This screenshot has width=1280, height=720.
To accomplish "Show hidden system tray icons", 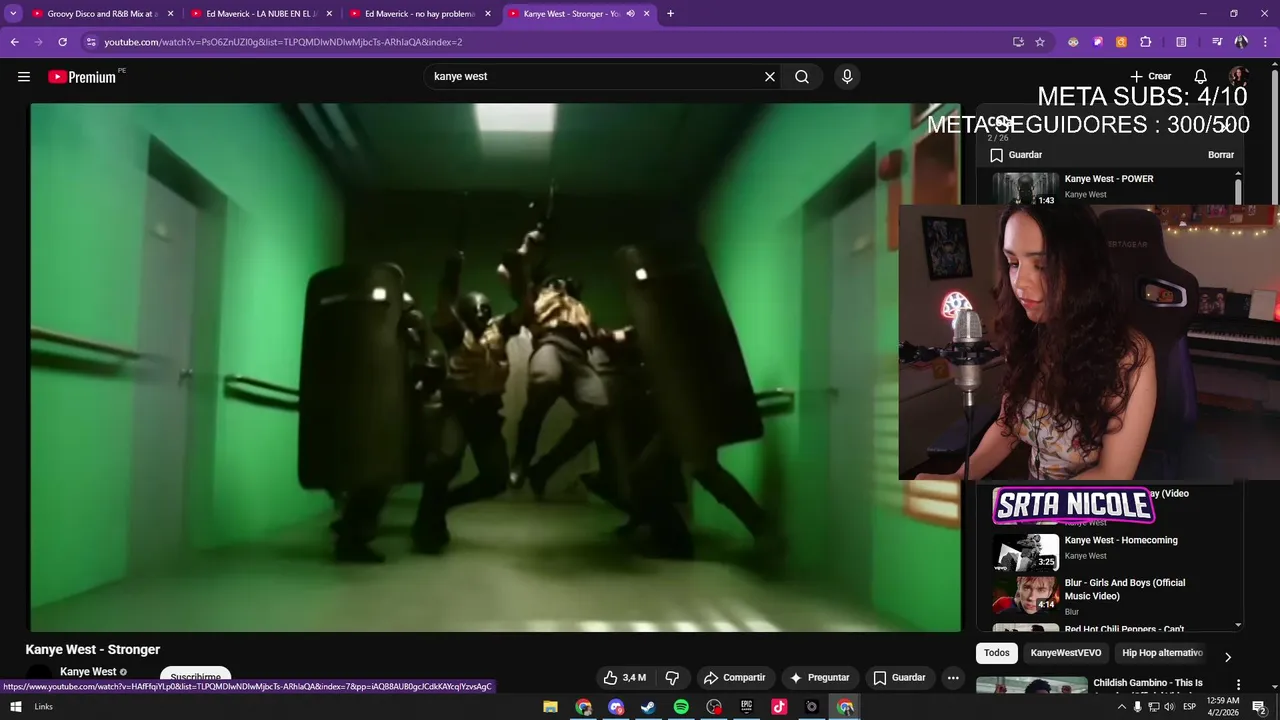I will [x=1121, y=707].
